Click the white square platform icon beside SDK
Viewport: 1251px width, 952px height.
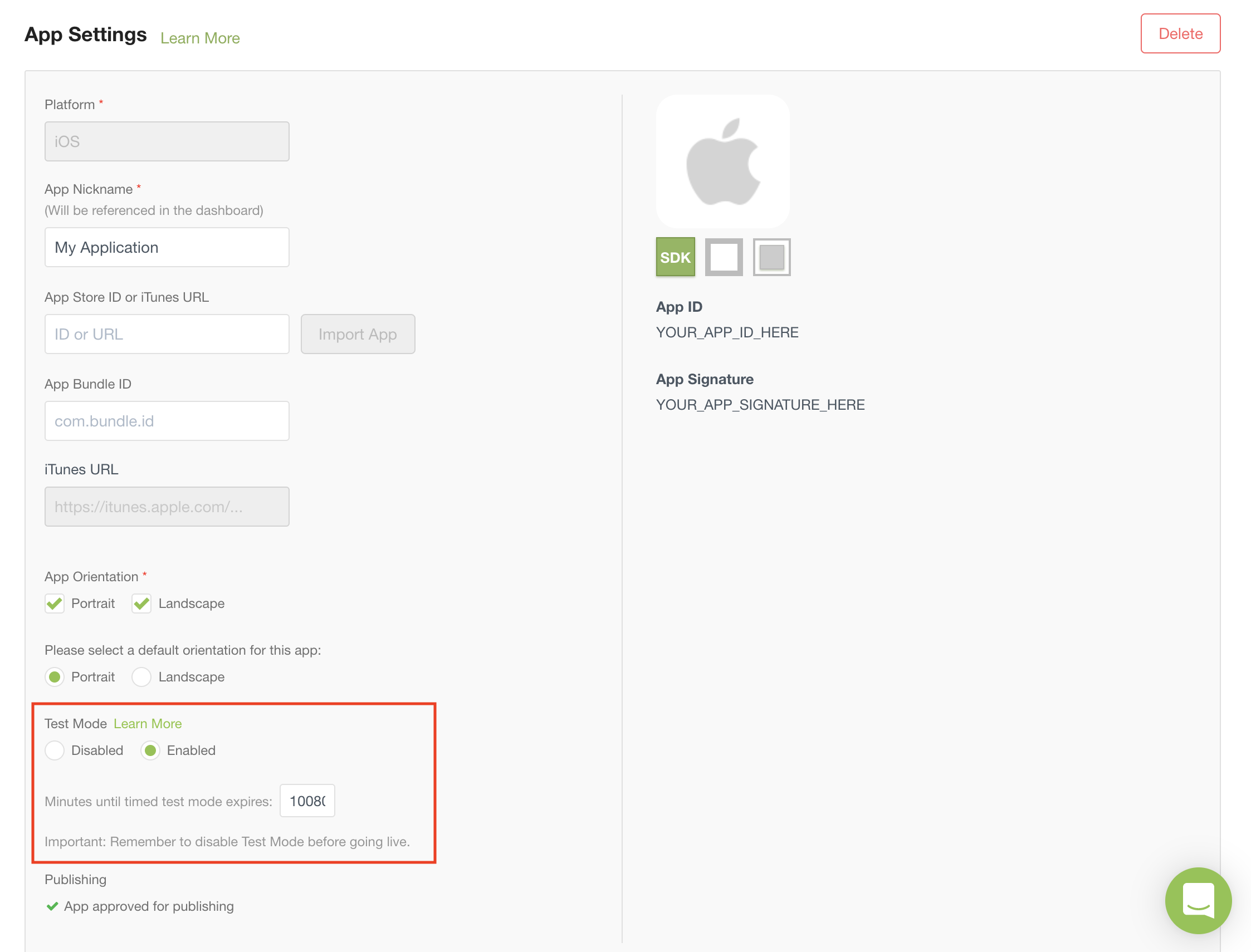coord(724,257)
